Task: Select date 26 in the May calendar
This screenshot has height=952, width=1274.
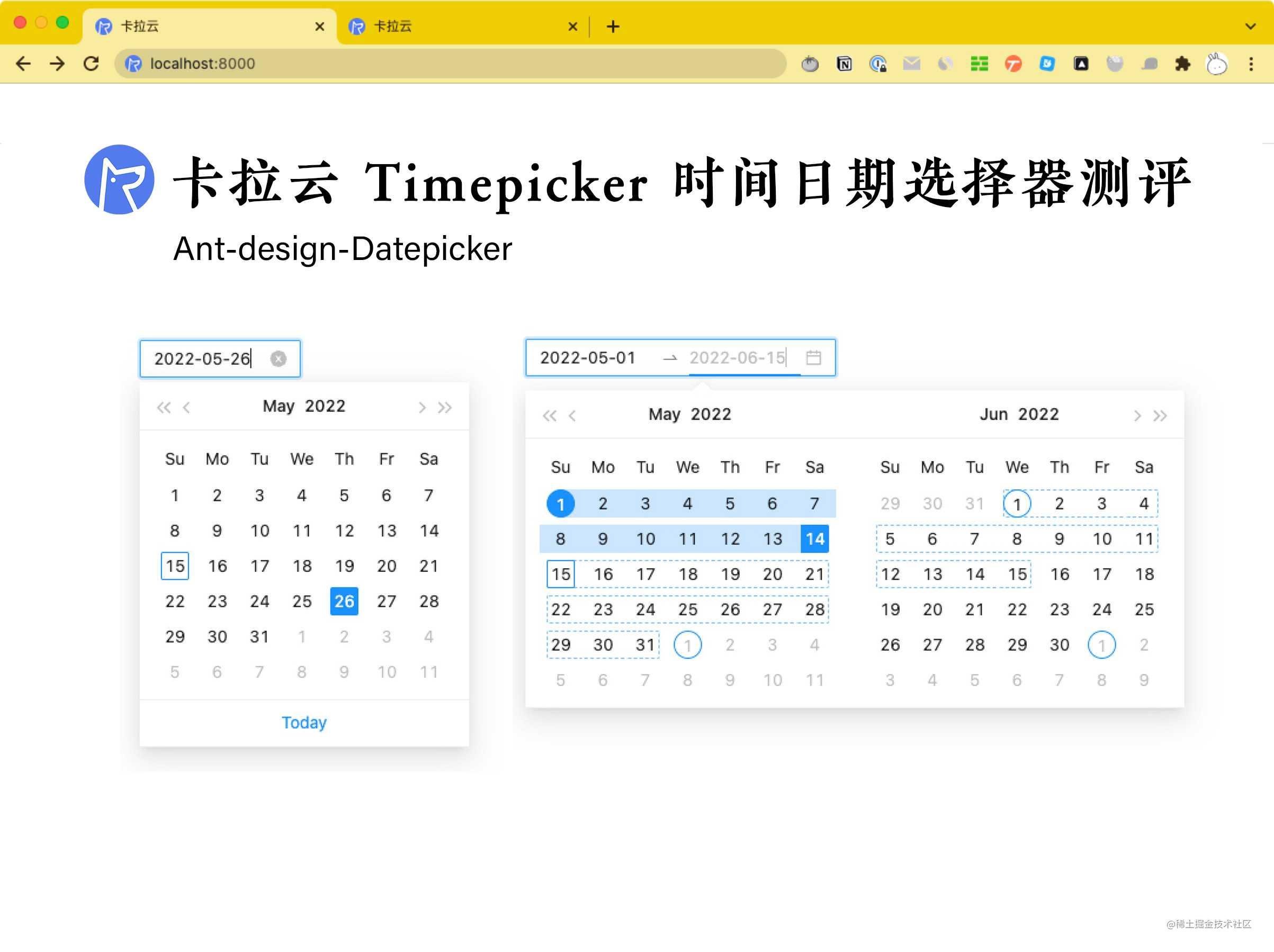Action: pyautogui.click(x=344, y=601)
